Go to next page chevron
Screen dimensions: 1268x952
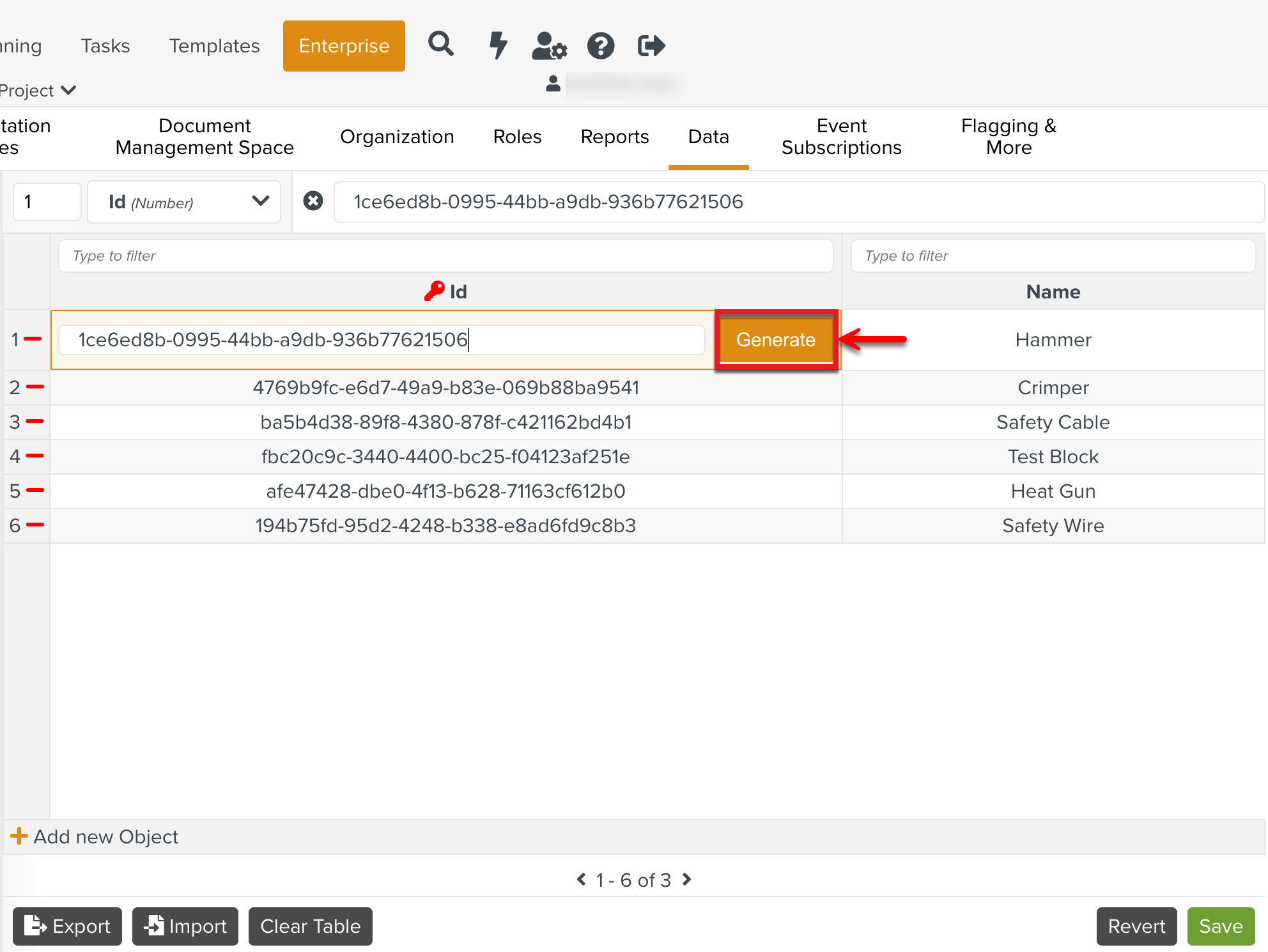(687, 880)
